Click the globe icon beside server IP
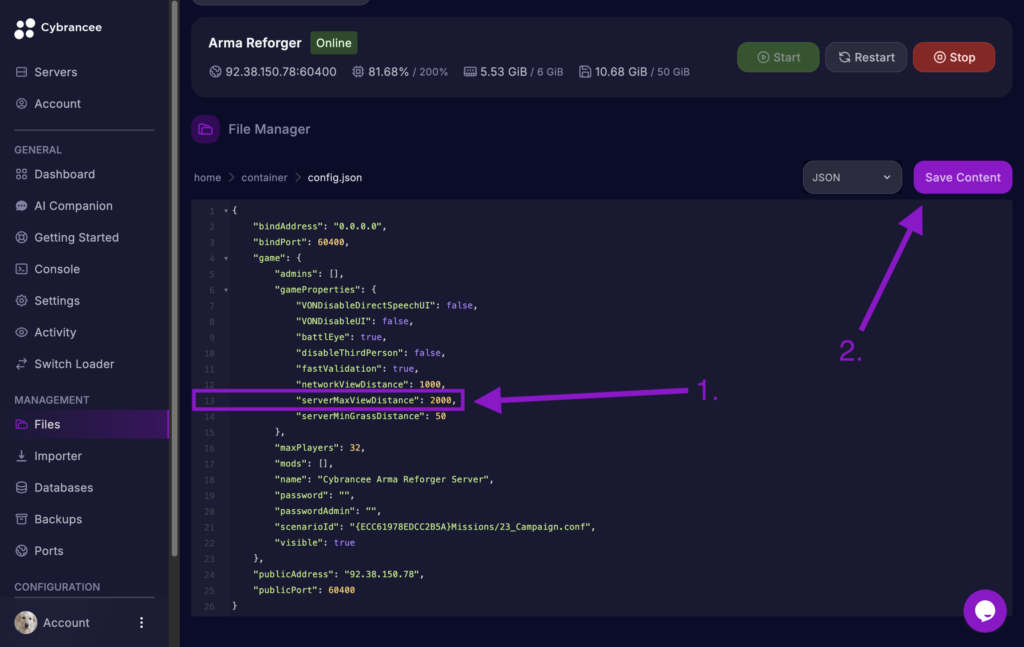The width and height of the screenshot is (1024, 647). coord(216,72)
